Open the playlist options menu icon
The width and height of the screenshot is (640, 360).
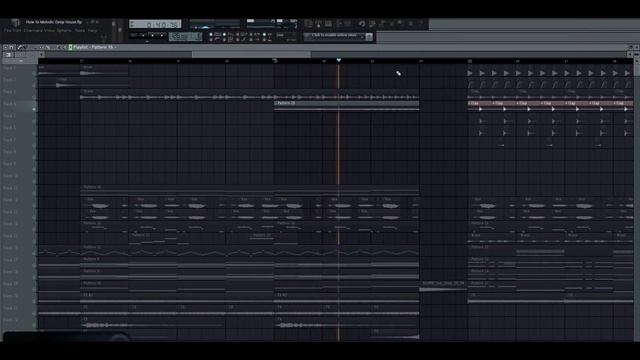pyautogui.click(x=6, y=47)
